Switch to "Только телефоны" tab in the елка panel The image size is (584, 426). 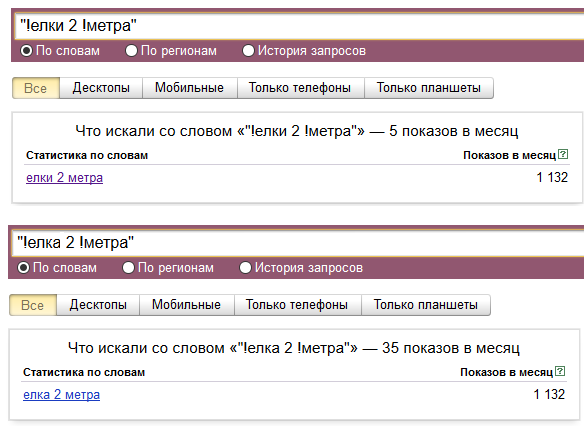pyautogui.click(x=298, y=305)
